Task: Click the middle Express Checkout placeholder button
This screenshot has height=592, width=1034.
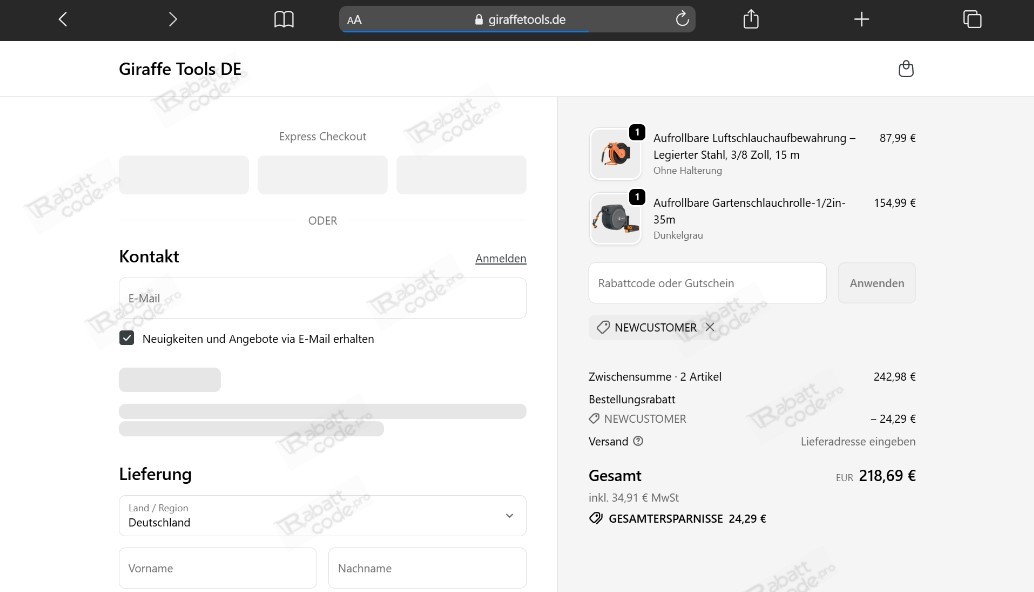Action: (x=322, y=175)
